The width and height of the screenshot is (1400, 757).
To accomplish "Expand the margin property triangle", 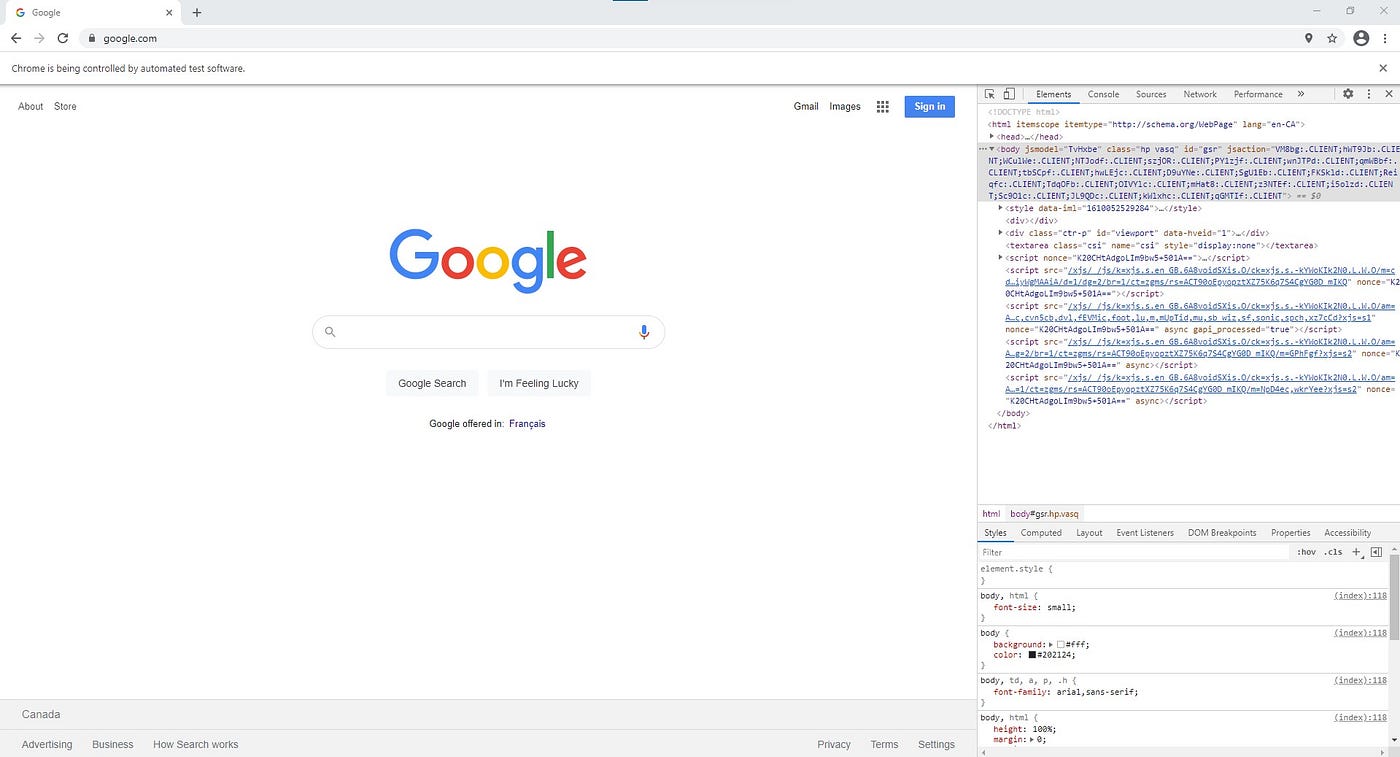I will [x=1032, y=740].
